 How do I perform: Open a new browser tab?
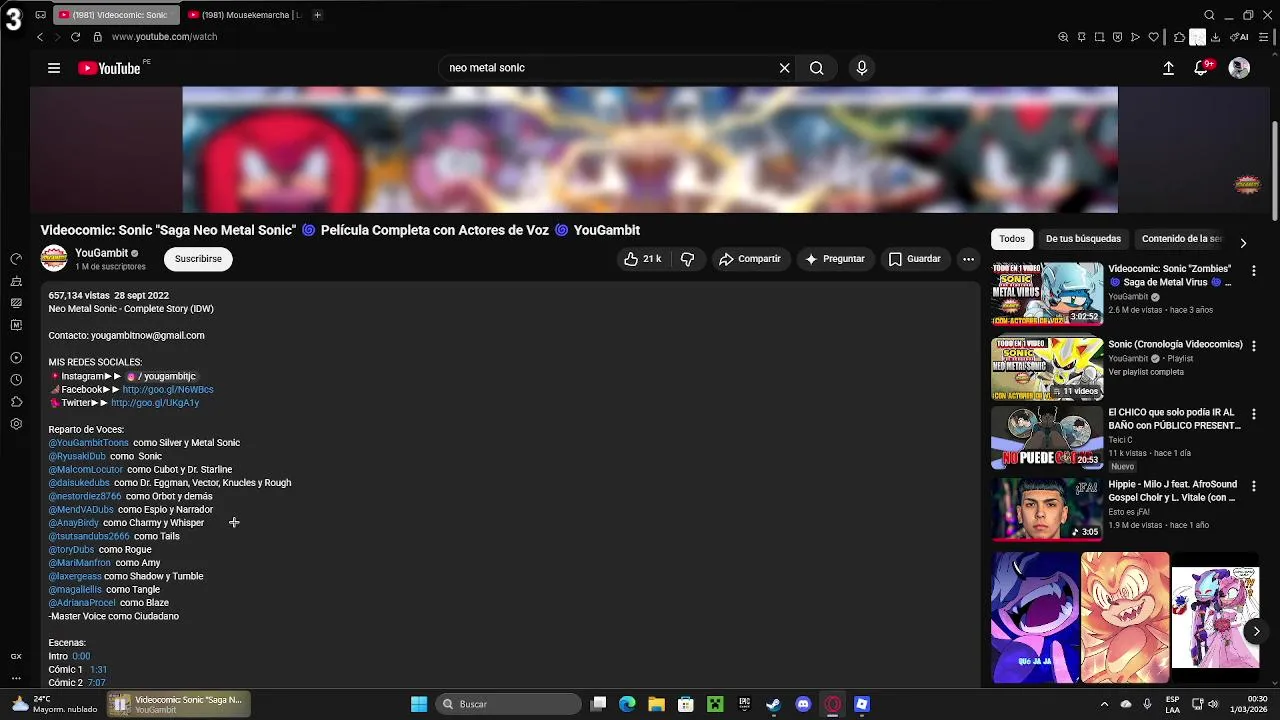317,15
